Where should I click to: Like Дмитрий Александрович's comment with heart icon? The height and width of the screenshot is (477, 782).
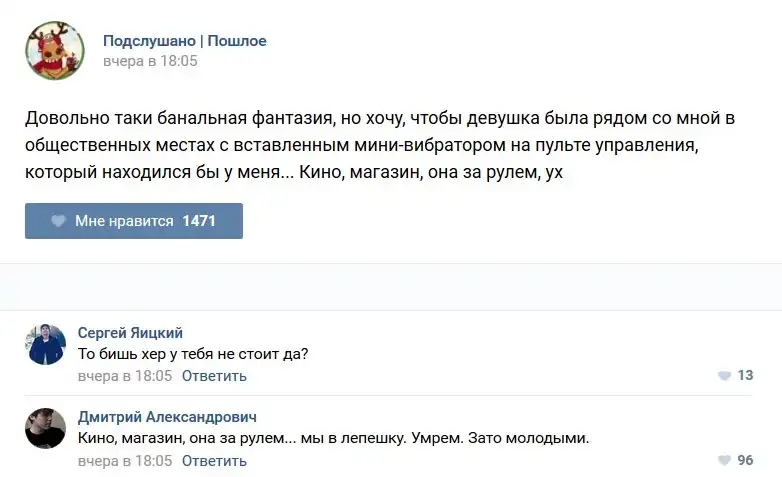click(x=724, y=461)
